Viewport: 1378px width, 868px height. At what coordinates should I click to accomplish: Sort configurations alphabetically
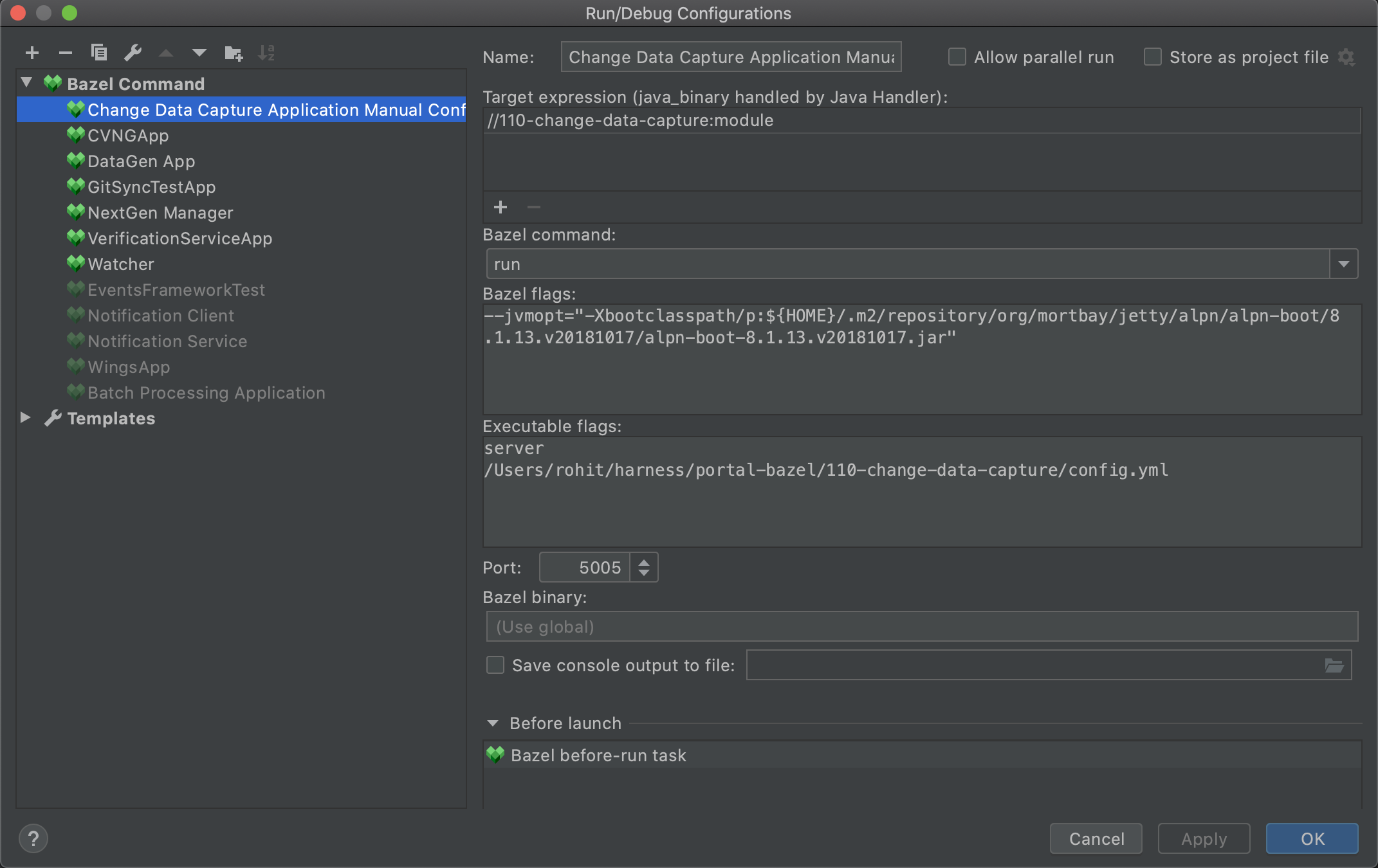click(x=266, y=53)
